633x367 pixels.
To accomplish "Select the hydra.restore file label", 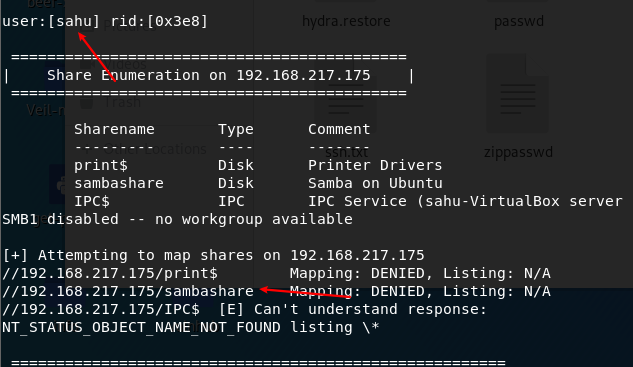I will (346, 21).
